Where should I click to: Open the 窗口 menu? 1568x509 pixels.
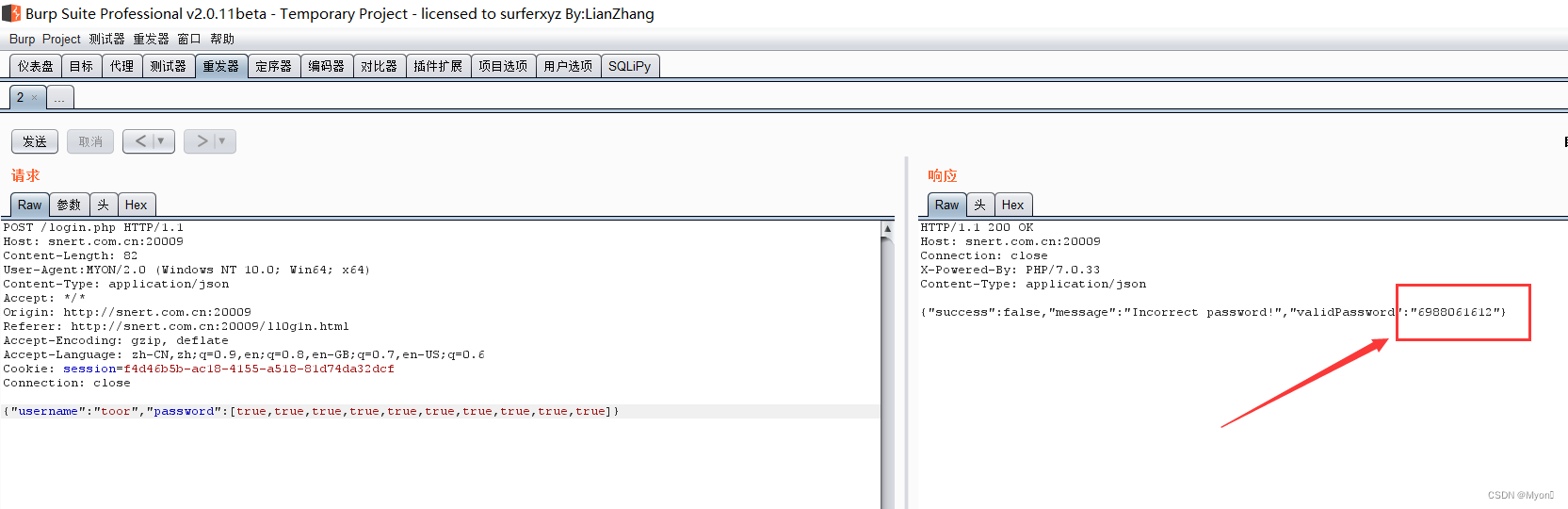[189, 39]
